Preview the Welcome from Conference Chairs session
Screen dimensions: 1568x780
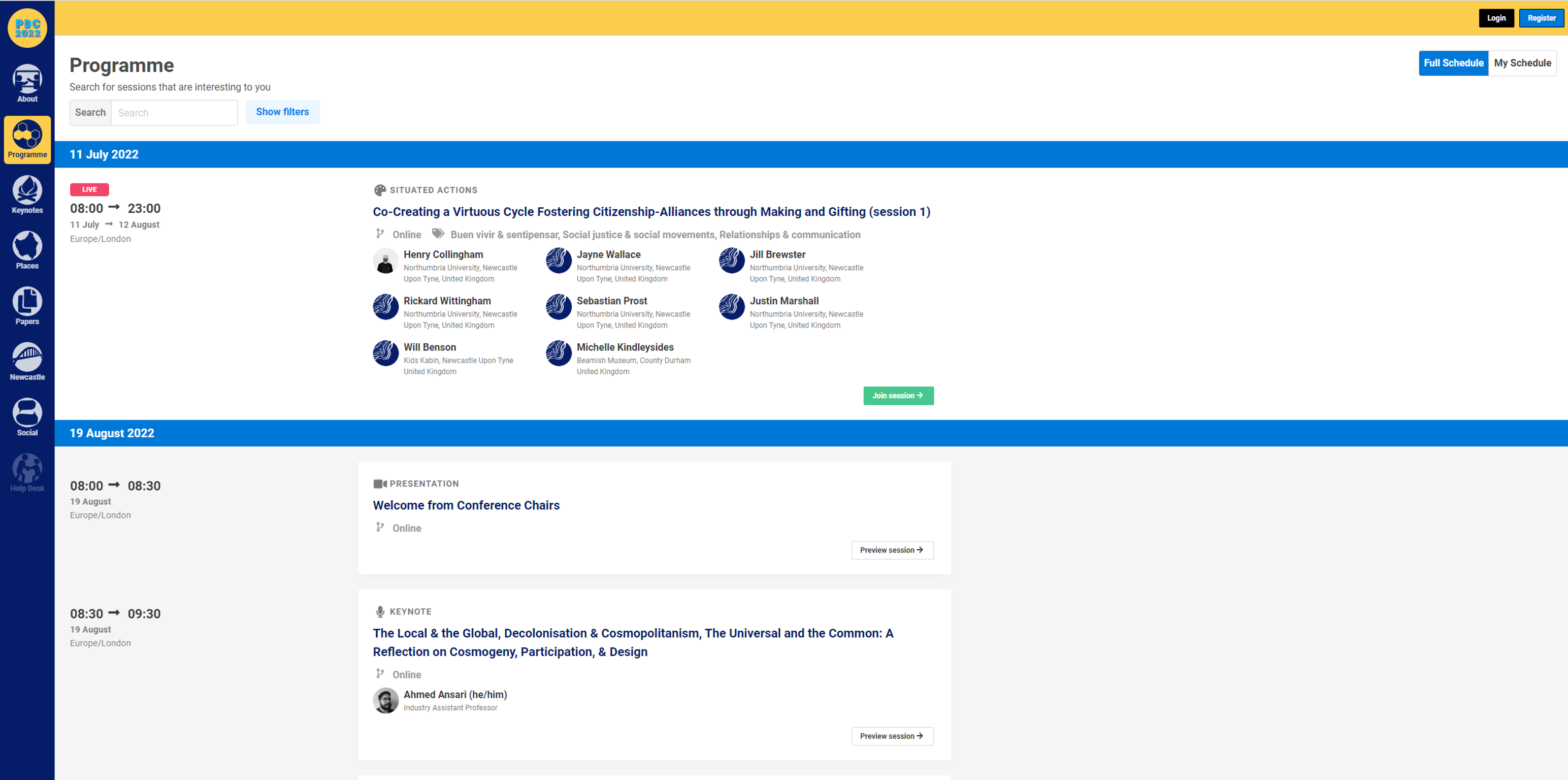(x=890, y=550)
